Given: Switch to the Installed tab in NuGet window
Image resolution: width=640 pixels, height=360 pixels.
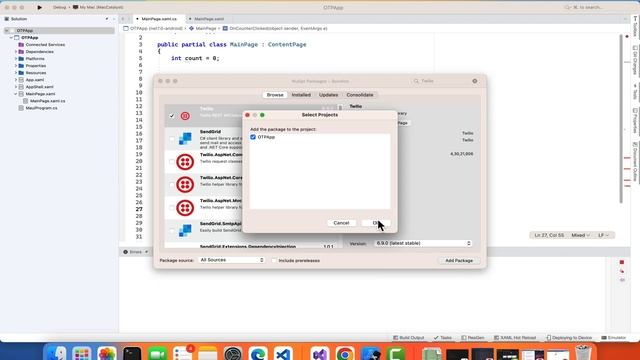Looking at the screenshot, I should click(x=301, y=95).
